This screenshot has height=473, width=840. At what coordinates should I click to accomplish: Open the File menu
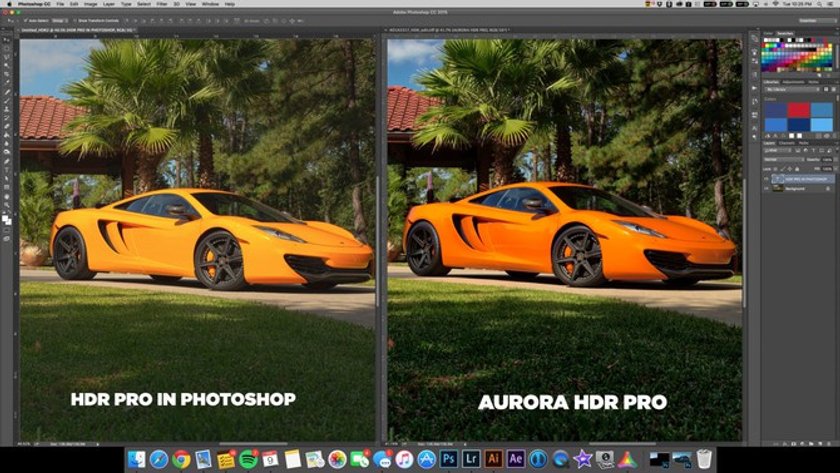coord(60,4)
